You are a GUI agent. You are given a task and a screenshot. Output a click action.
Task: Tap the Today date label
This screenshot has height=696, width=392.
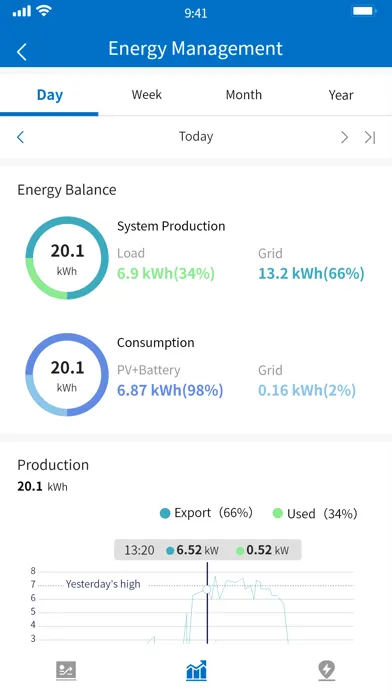(x=196, y=136)
